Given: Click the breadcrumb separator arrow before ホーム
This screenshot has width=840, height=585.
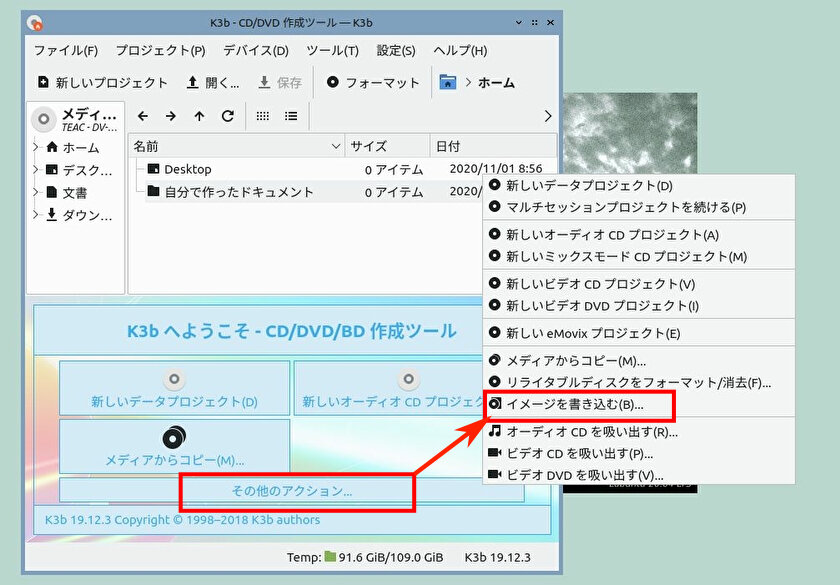Looking at the screenshot, I should 468,82.
